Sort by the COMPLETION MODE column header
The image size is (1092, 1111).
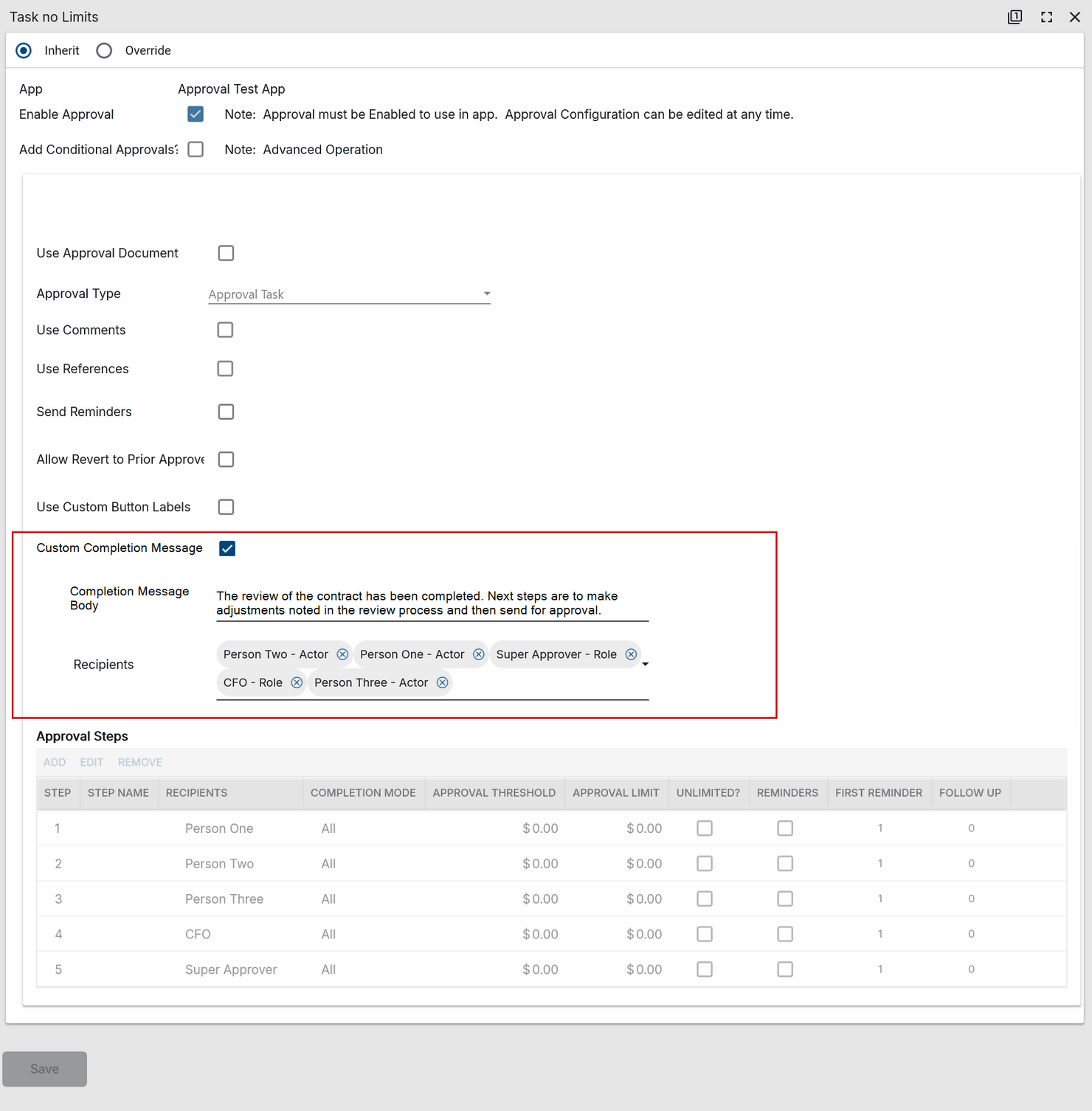(x=363, y=793)
